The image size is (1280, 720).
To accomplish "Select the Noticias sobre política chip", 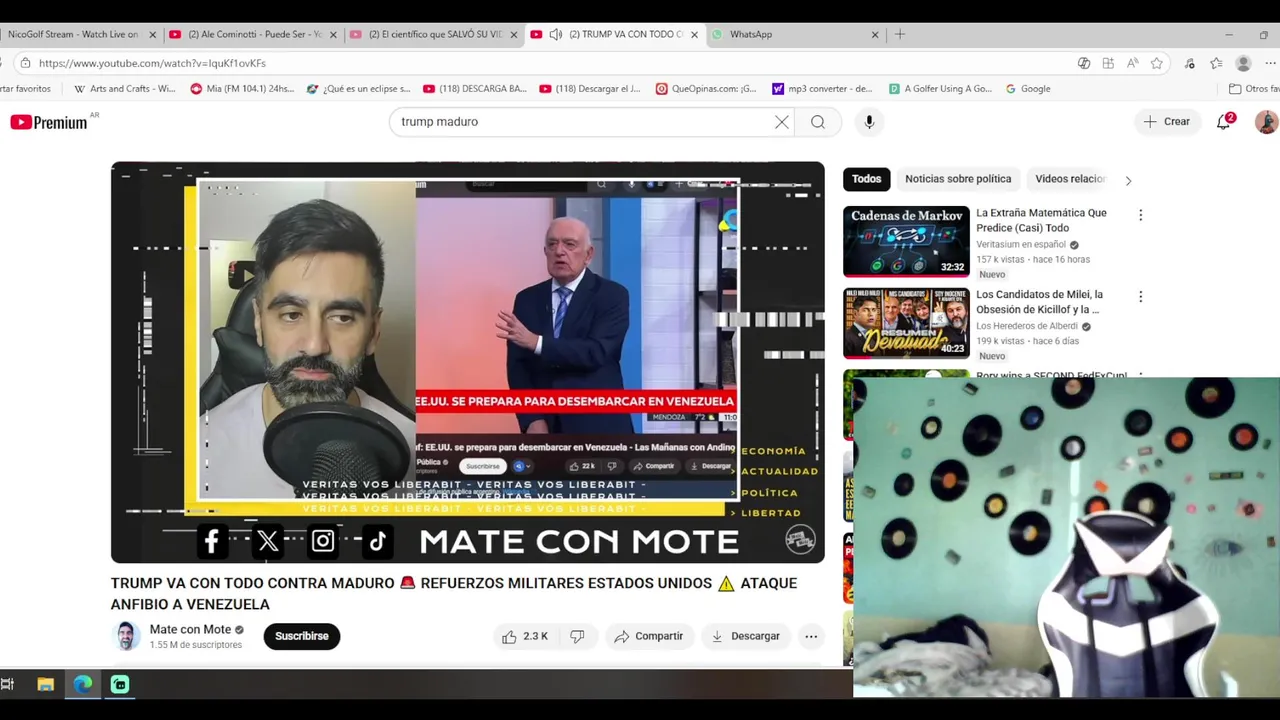I will [x=958, y=179].
